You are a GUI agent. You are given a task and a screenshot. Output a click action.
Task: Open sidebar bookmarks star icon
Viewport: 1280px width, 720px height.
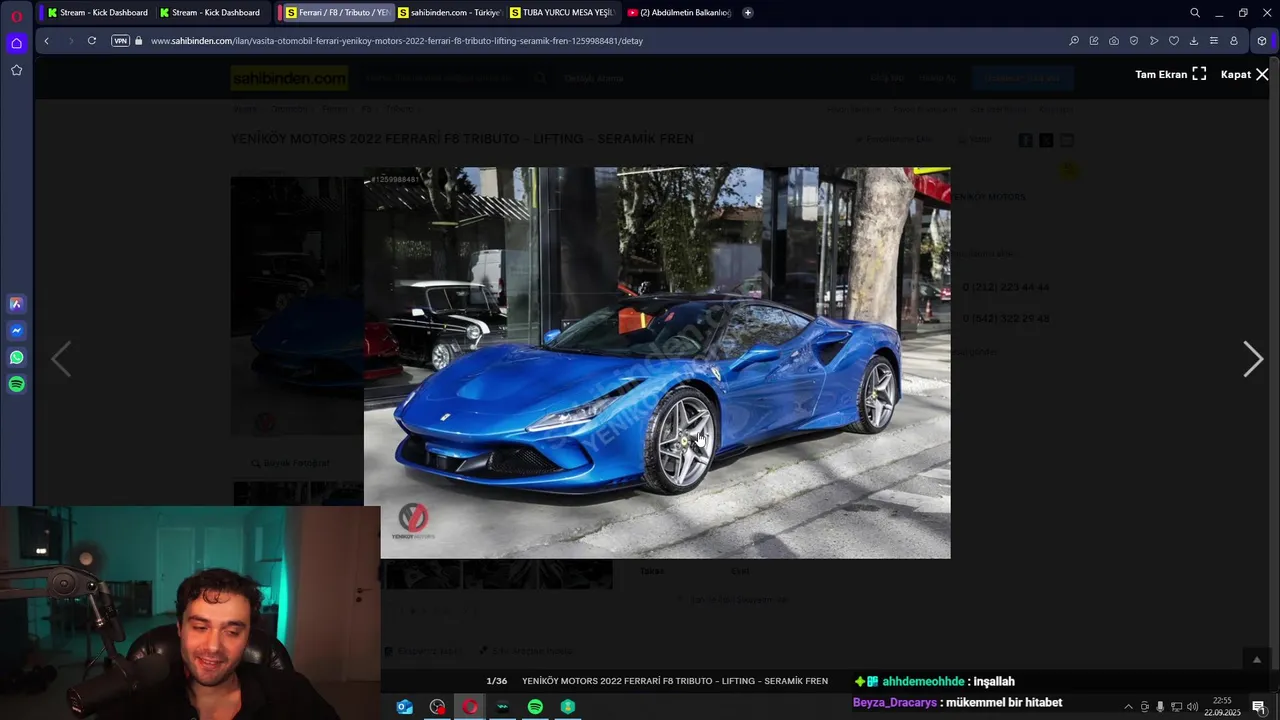click(16, 70)
